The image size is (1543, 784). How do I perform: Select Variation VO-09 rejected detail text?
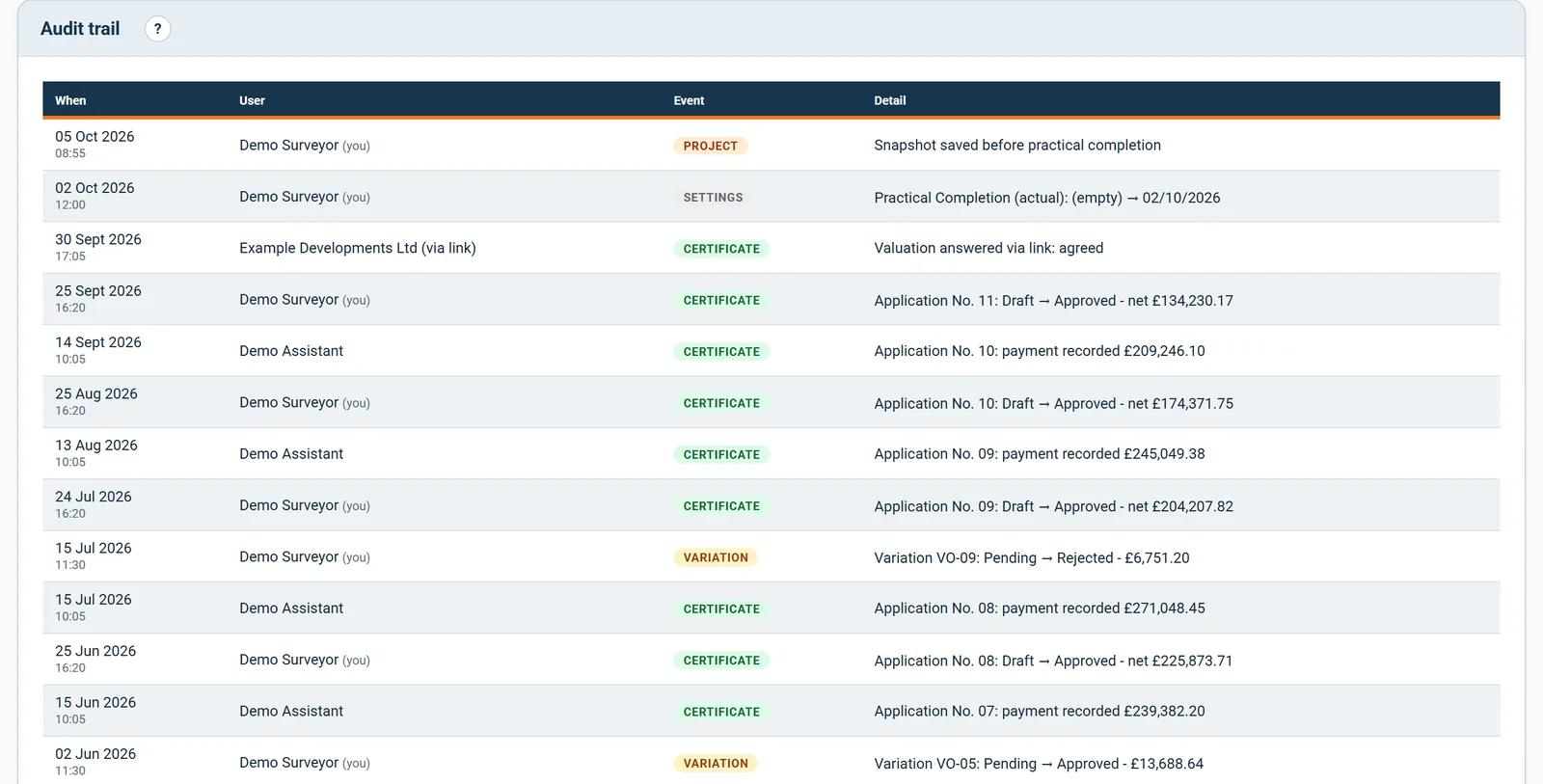(1032, 557)
